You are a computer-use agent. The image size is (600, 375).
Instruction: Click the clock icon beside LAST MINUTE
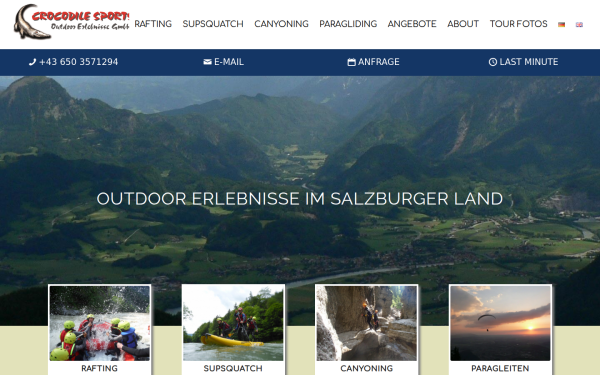tap(493, 62)
